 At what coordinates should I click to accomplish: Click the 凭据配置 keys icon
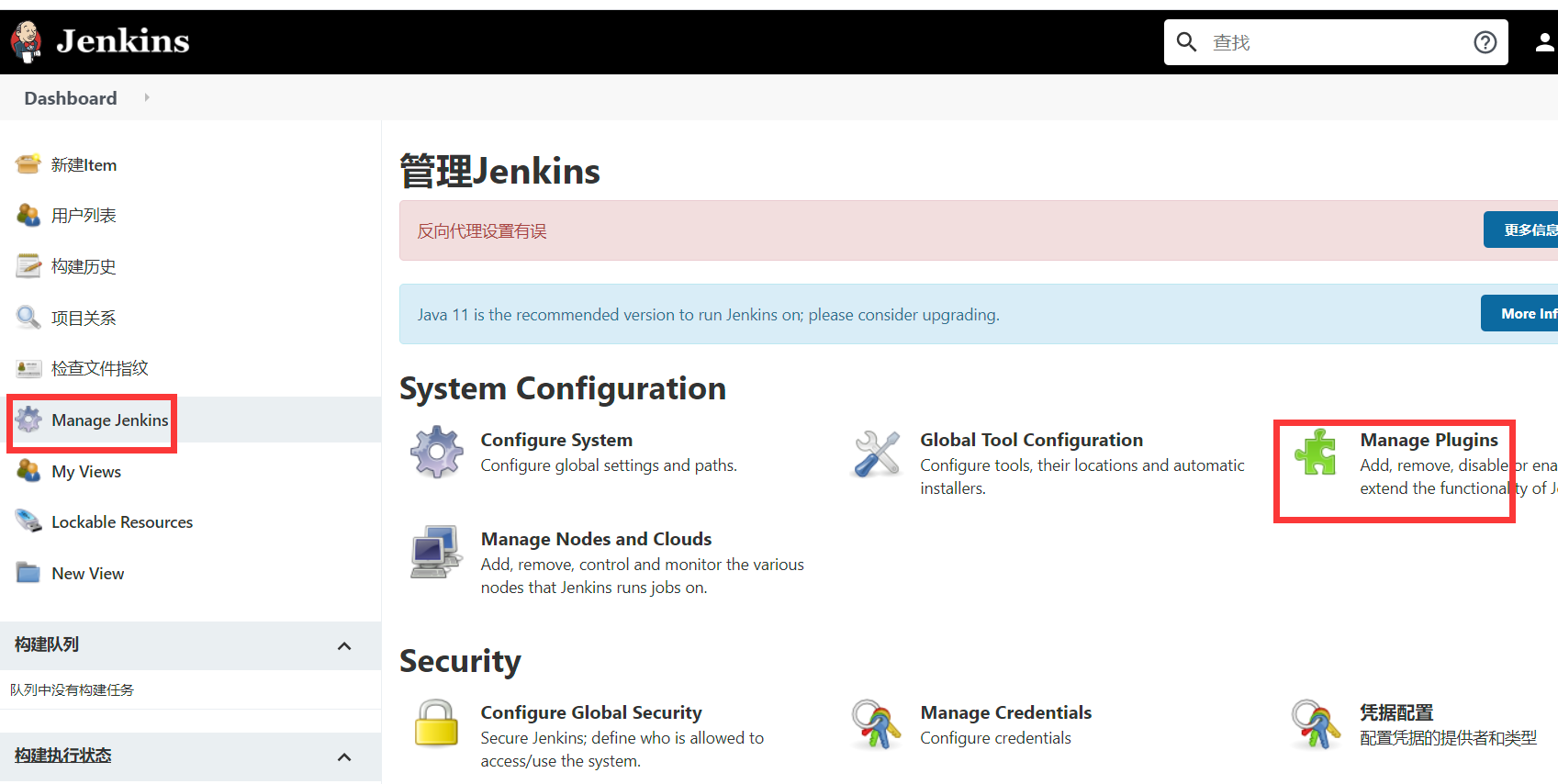[1316, 724]
